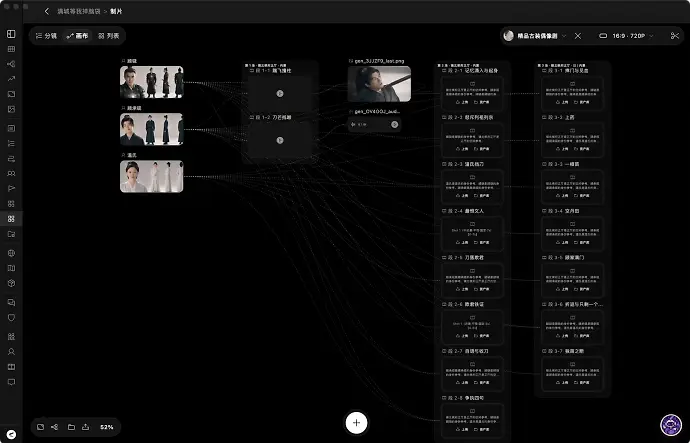Screen dimensions: 690x443
Task: Select the 段 3-2 segment title
Action: 558,117
